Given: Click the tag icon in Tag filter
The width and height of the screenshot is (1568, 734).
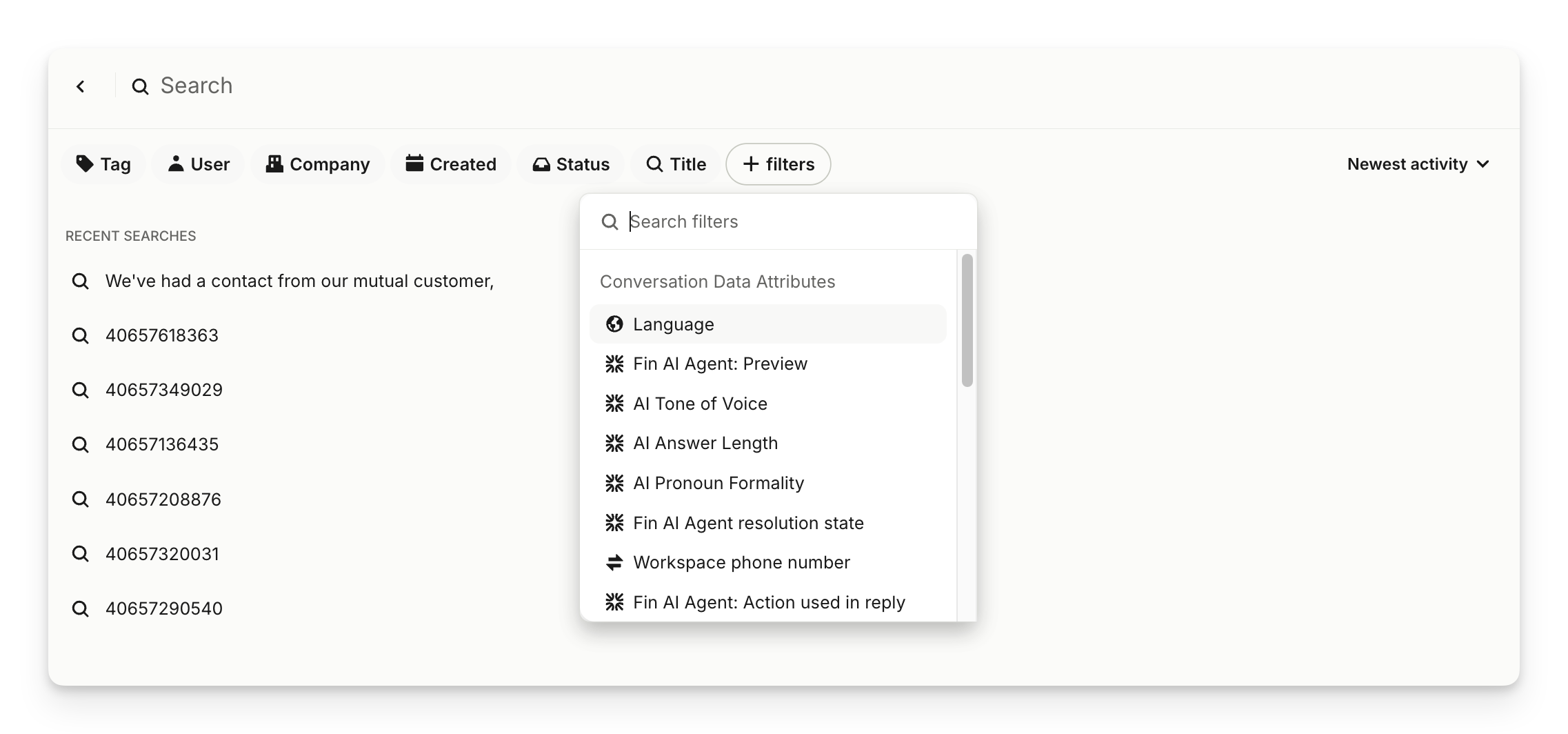Looking at the screenshot, I should (x=85, y=163).
